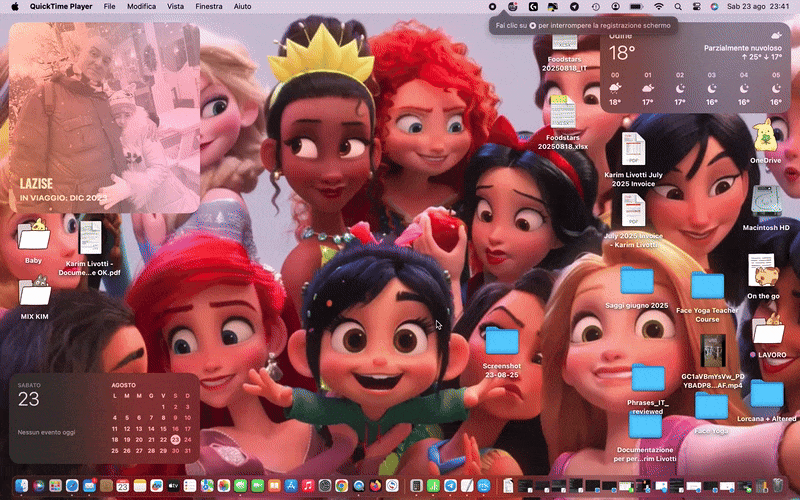Launch Apple TV from the Dock
The width and height of the screenshot is (800, 500).
tap(173, 485)
